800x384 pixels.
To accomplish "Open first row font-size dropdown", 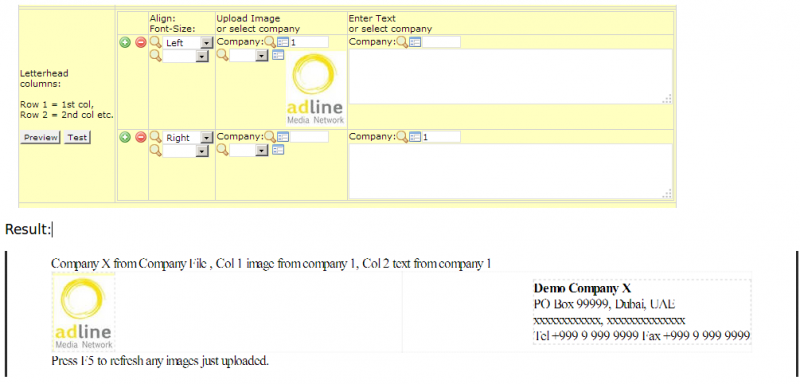I will (x=186, y=56).
